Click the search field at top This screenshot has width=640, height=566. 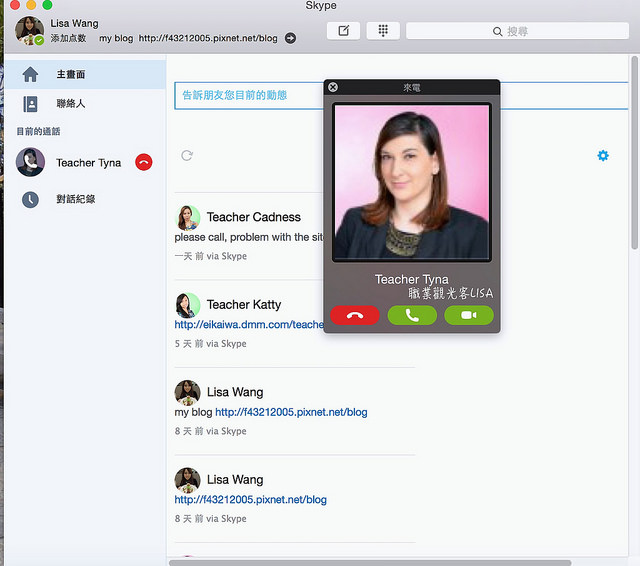(x=517, y=32)
